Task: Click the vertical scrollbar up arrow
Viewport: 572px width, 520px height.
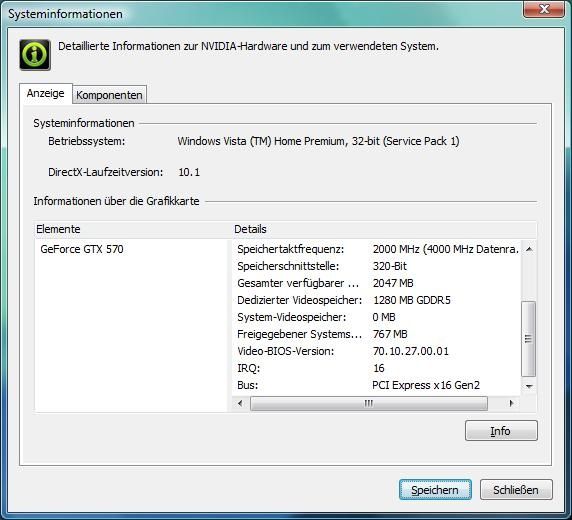Action: tap(529, 249)
